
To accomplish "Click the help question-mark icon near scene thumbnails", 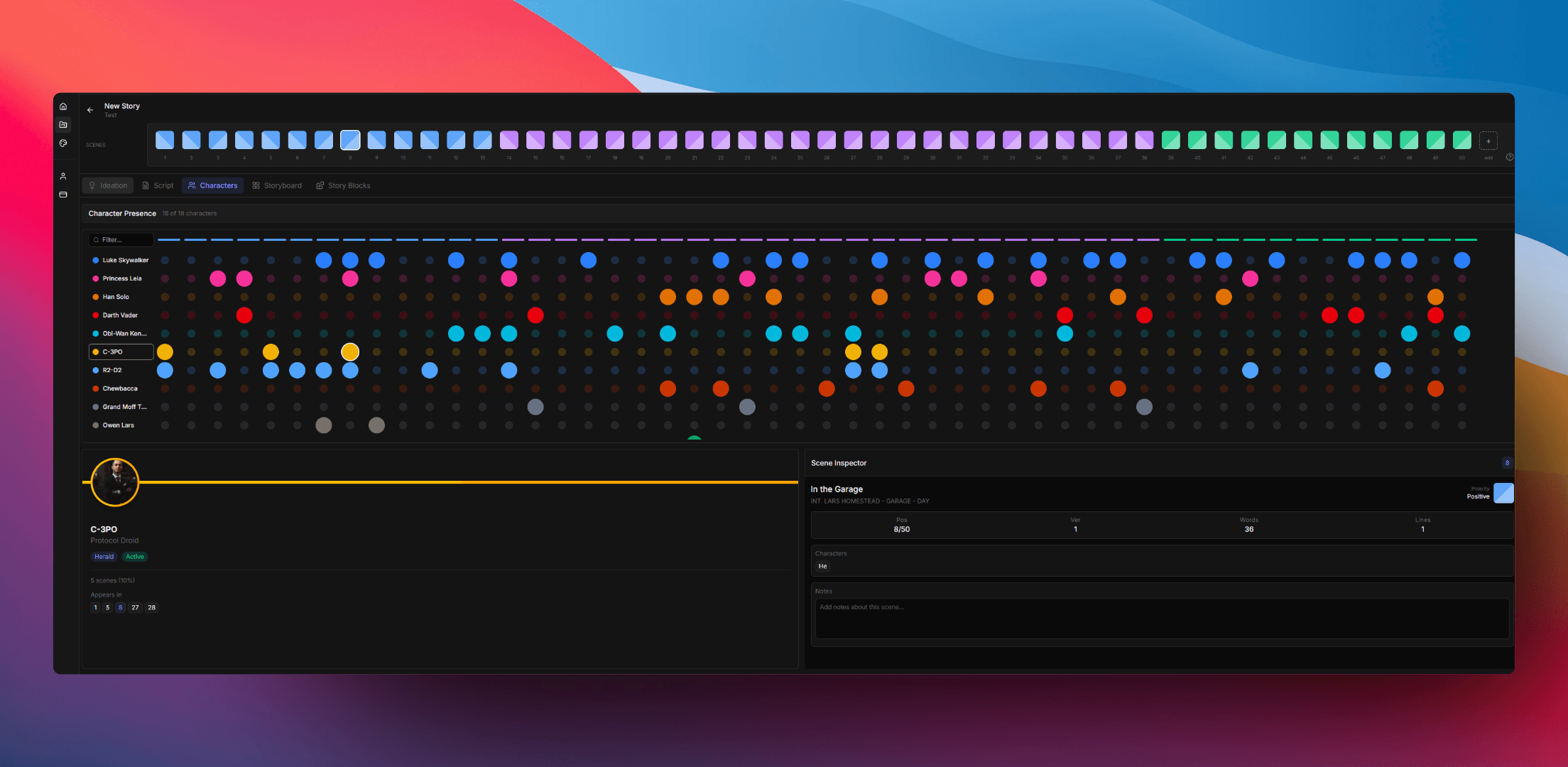I will tap(1510, 157).
